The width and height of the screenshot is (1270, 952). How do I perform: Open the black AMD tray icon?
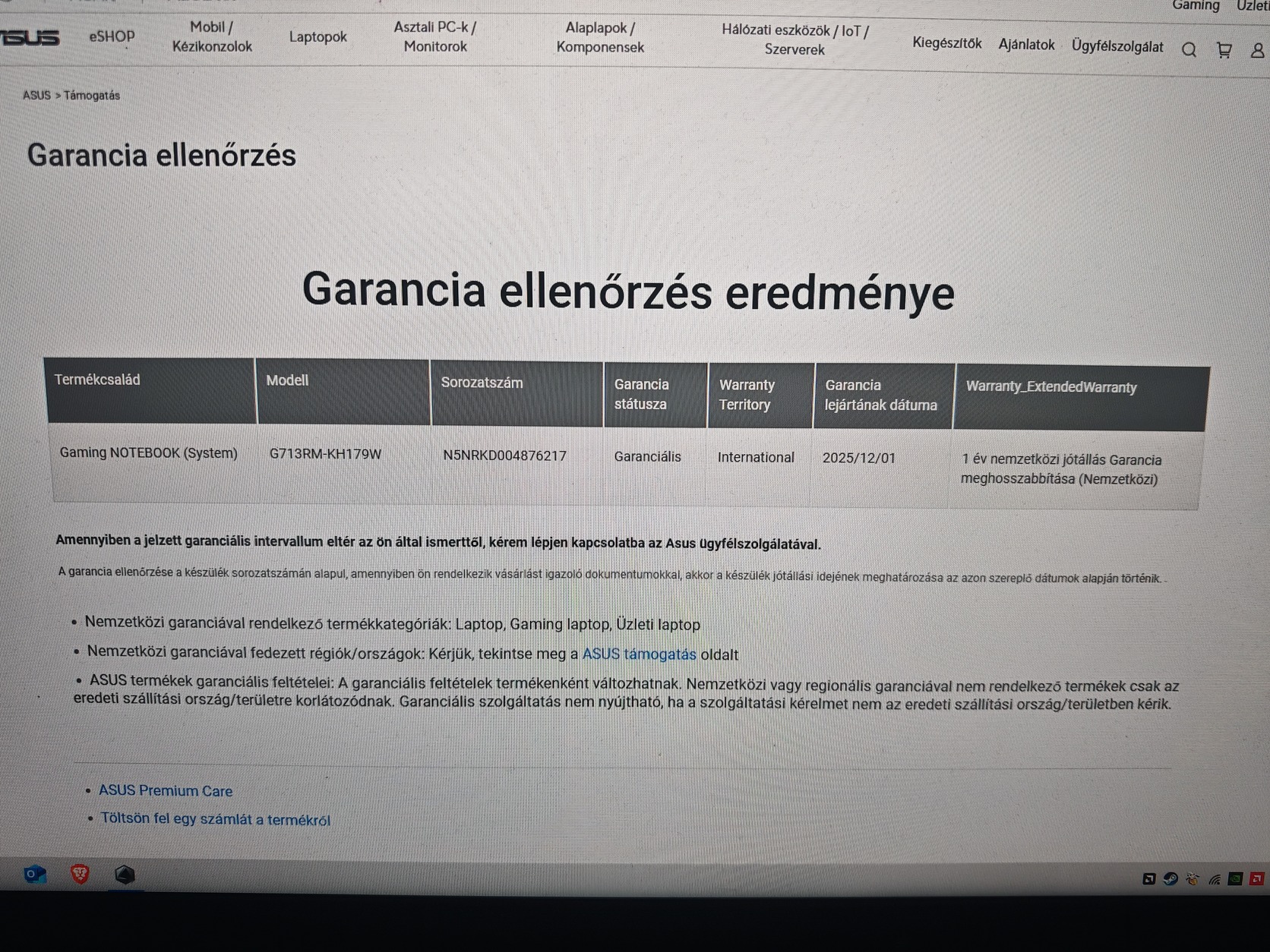coord(1149,879)
